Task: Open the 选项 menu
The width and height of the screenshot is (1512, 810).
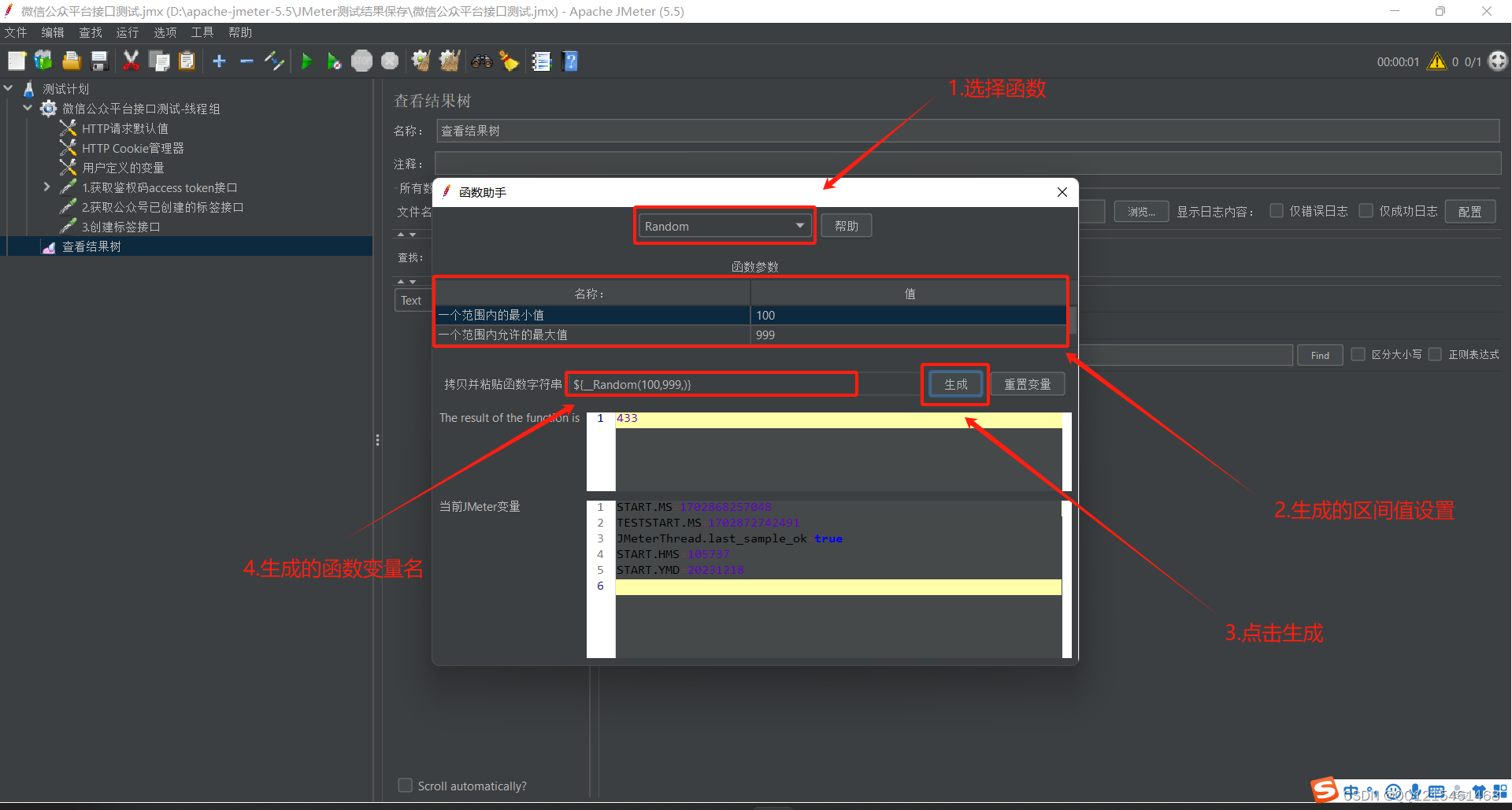Action: (165, 32)
